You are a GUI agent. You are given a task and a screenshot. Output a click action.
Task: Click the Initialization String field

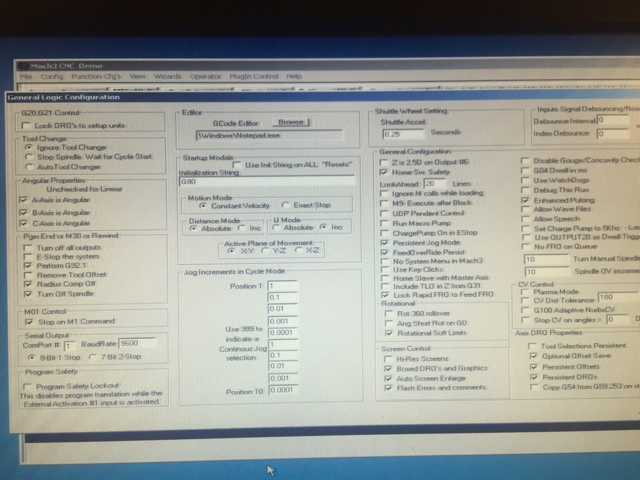(270, 181)
